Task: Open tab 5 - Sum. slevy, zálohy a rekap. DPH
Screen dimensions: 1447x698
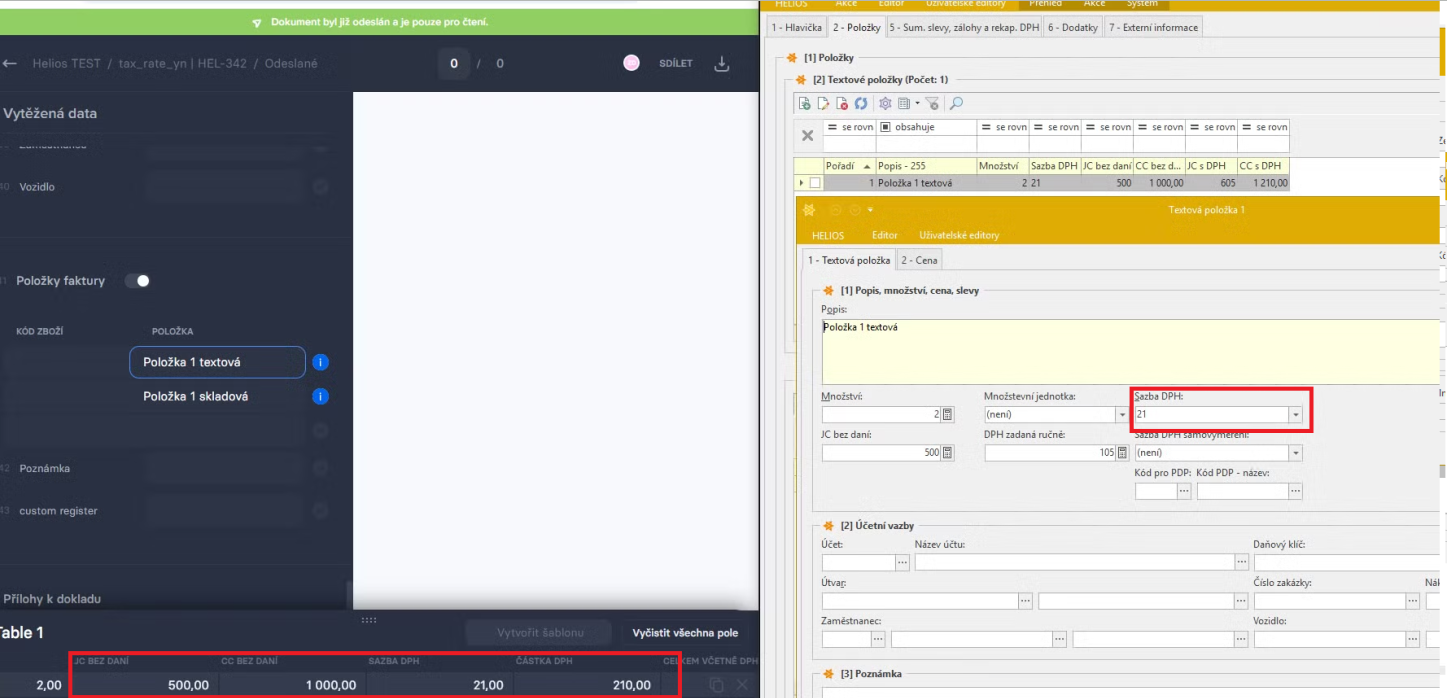Action: click(x=964, y=28)
